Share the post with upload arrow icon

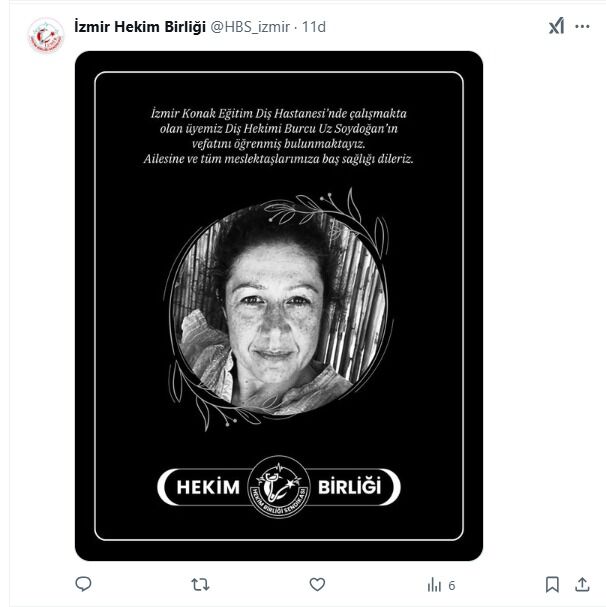coord(582,585)
